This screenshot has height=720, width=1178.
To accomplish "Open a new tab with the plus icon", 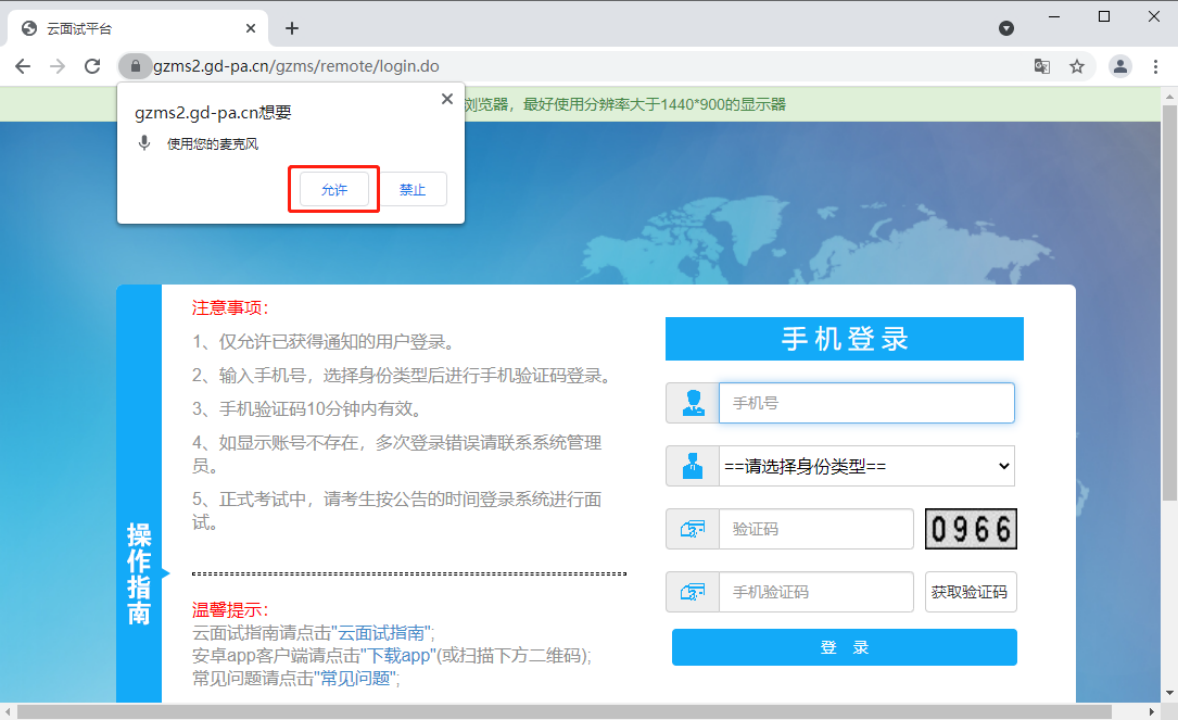I will point(291,29).
